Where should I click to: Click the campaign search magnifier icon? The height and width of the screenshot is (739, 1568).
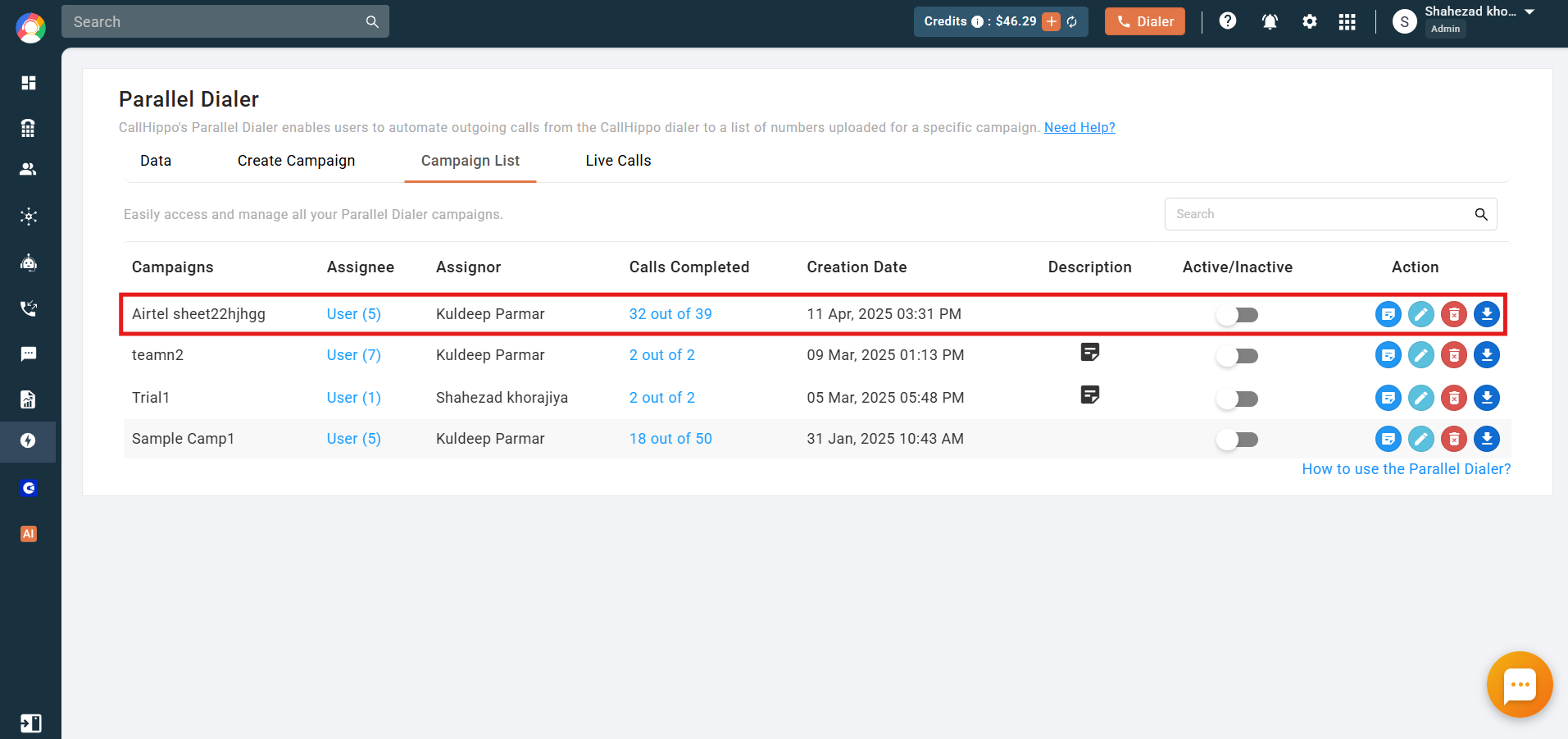point(1480,214)
